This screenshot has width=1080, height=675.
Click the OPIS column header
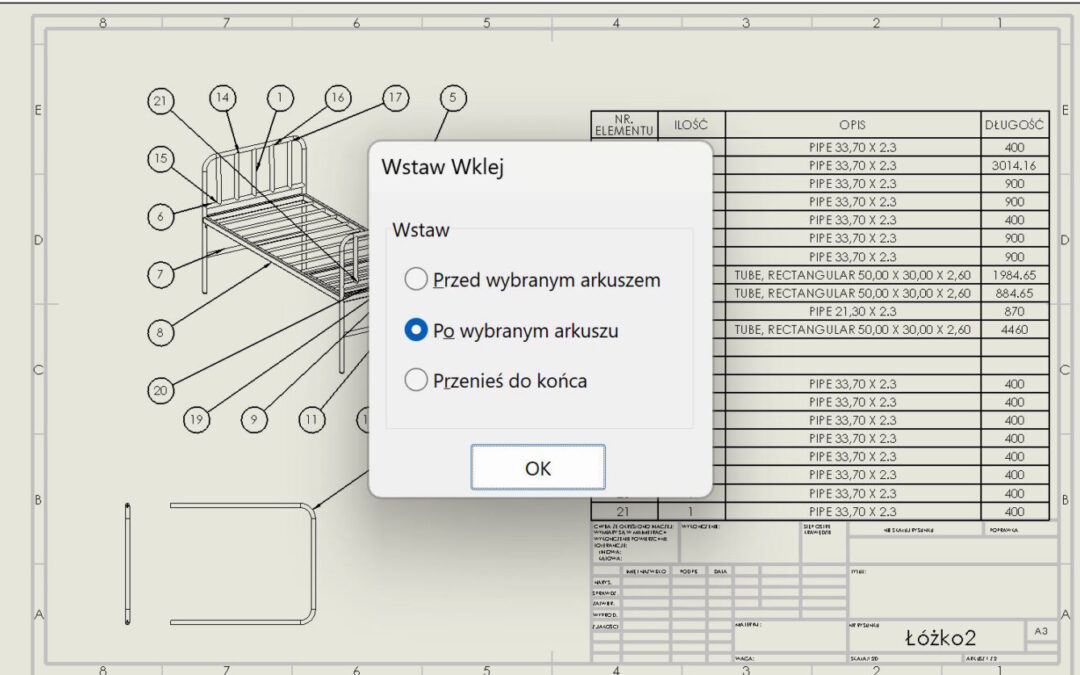pyautogui.click(x=852, y=125)
